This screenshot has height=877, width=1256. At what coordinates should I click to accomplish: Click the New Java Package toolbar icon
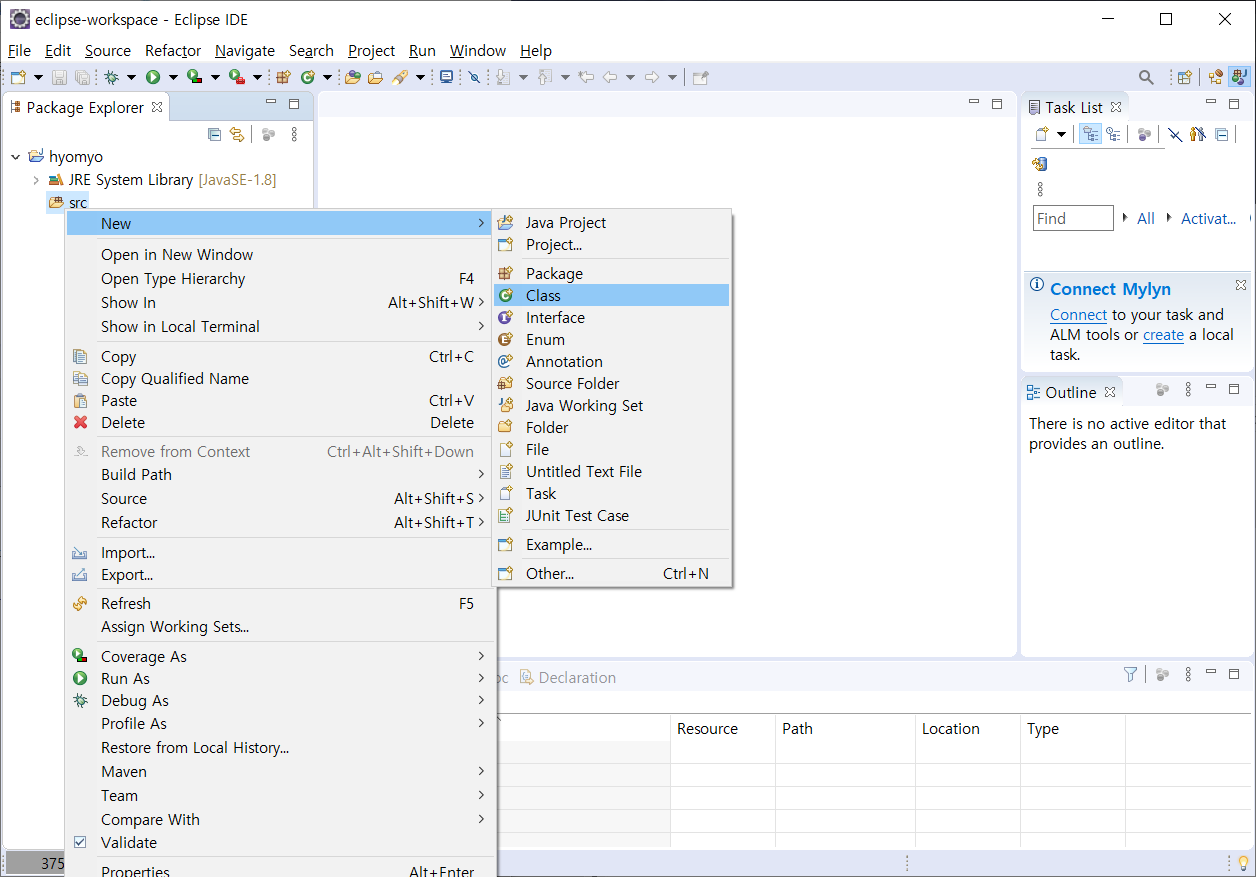click(x=283, y=77)
